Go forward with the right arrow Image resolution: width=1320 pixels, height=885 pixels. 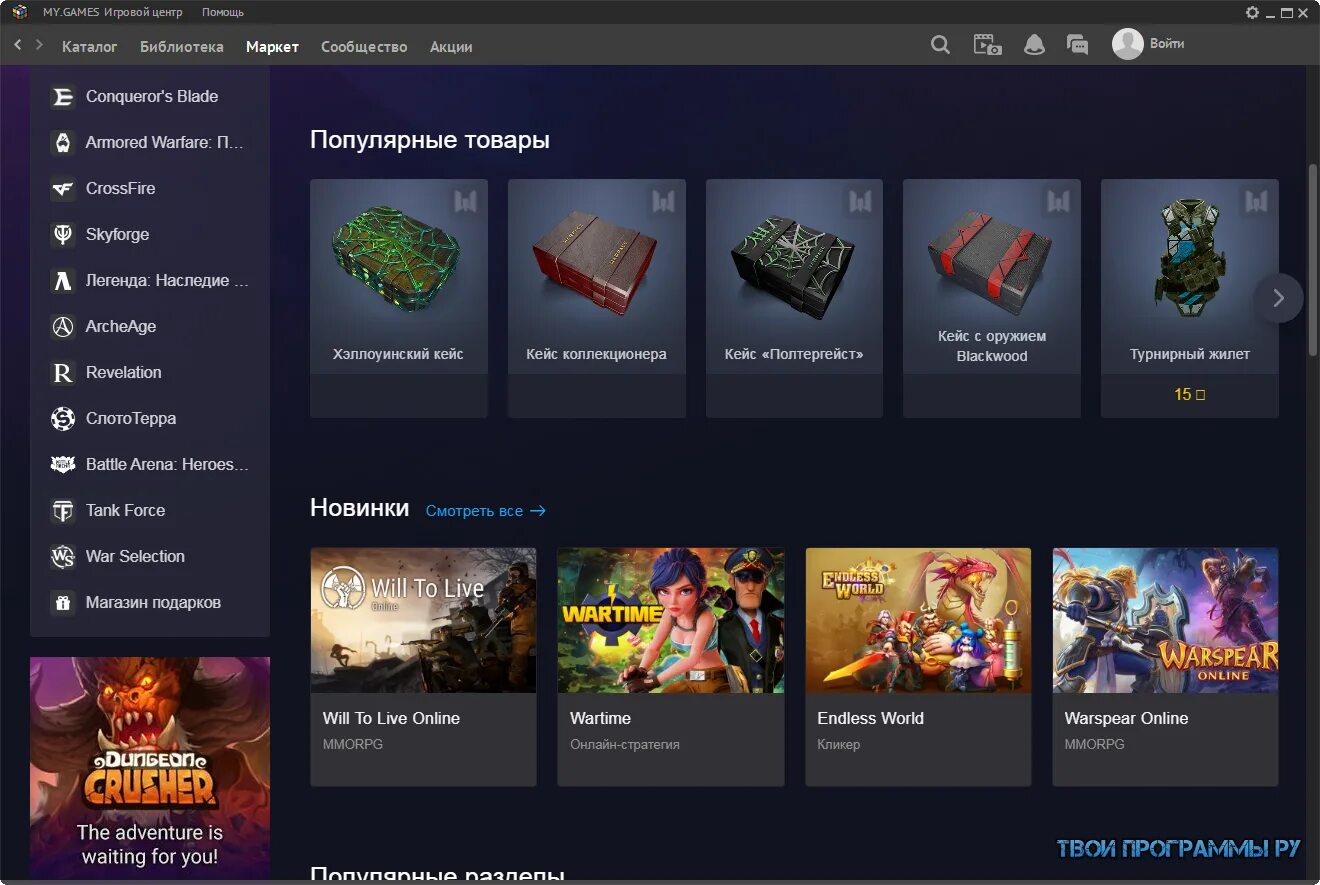[x=39, y=45]
